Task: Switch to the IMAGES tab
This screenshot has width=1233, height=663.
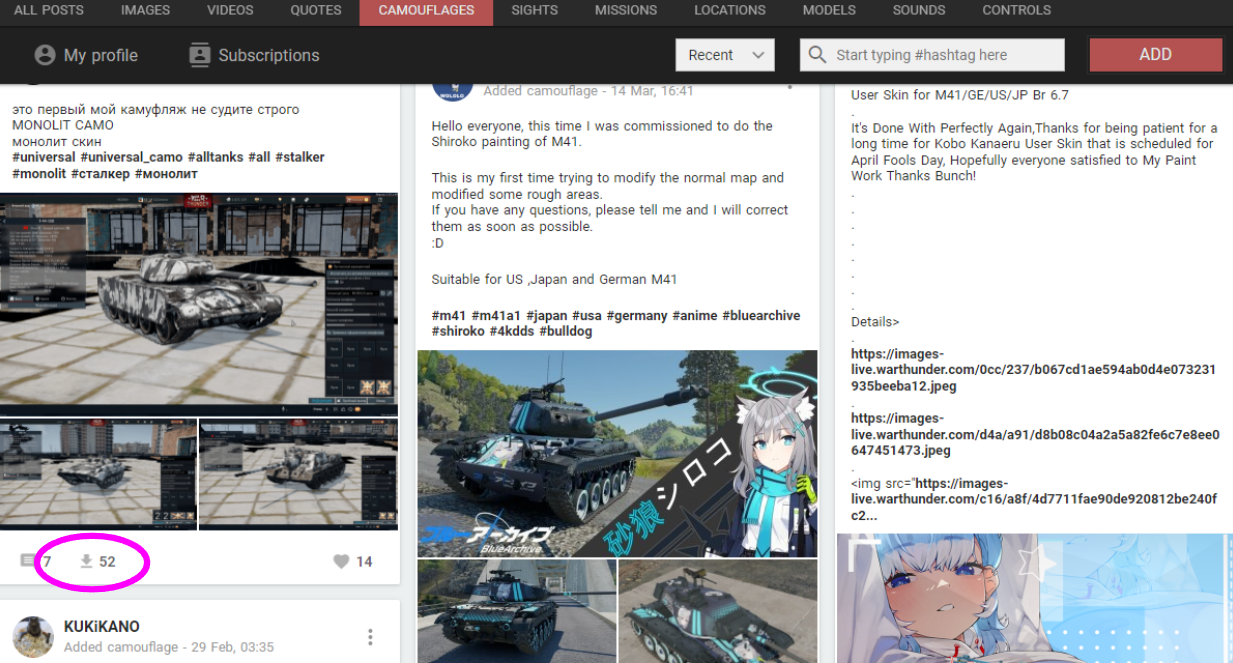Action: tap(145, 11)
